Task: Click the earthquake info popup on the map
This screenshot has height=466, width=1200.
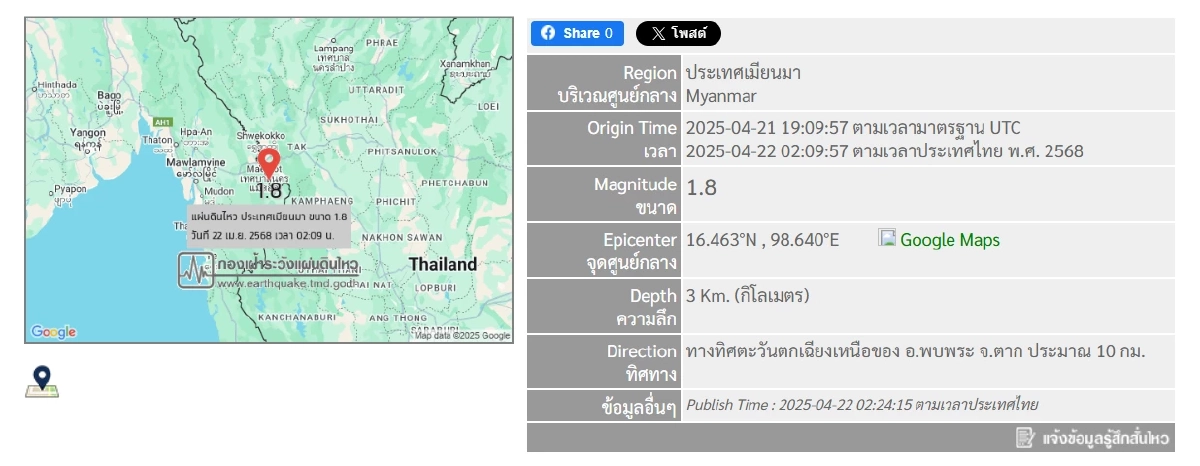Action: (269, 226)
